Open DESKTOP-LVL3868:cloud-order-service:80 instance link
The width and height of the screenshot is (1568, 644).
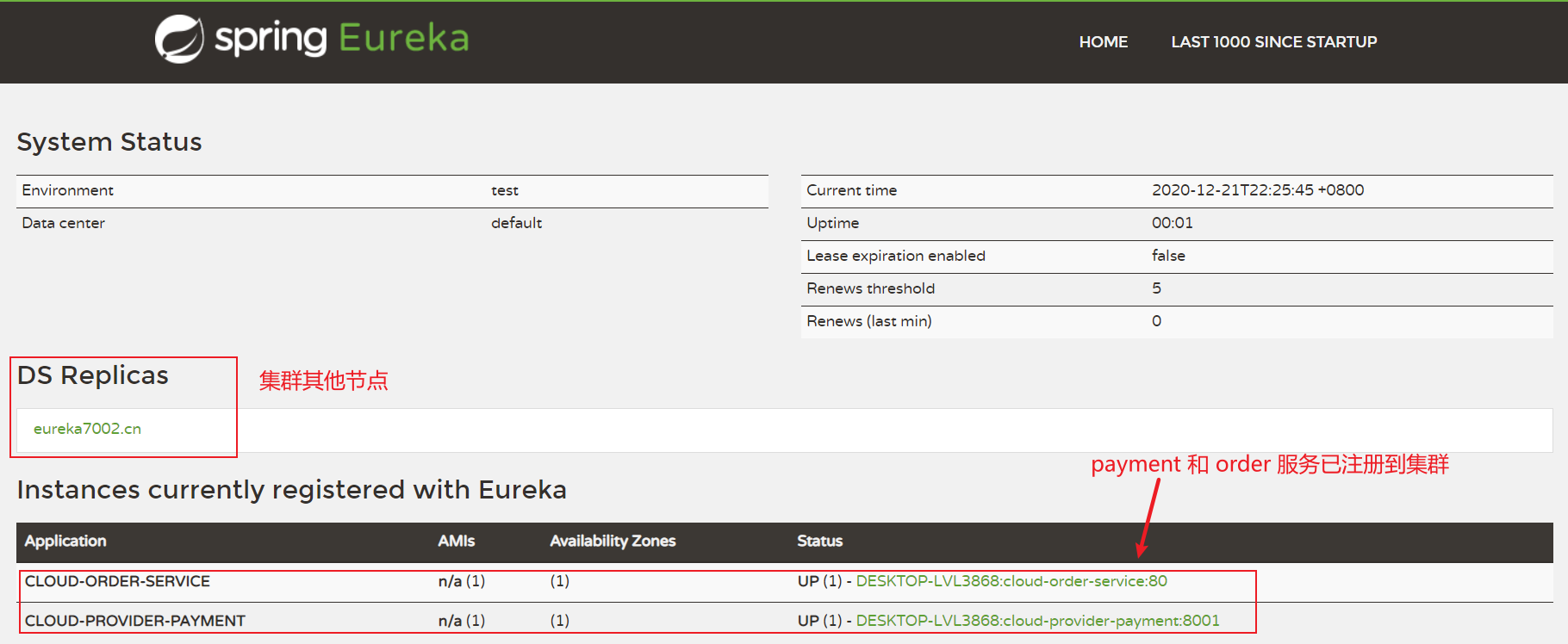(1011, 581)
